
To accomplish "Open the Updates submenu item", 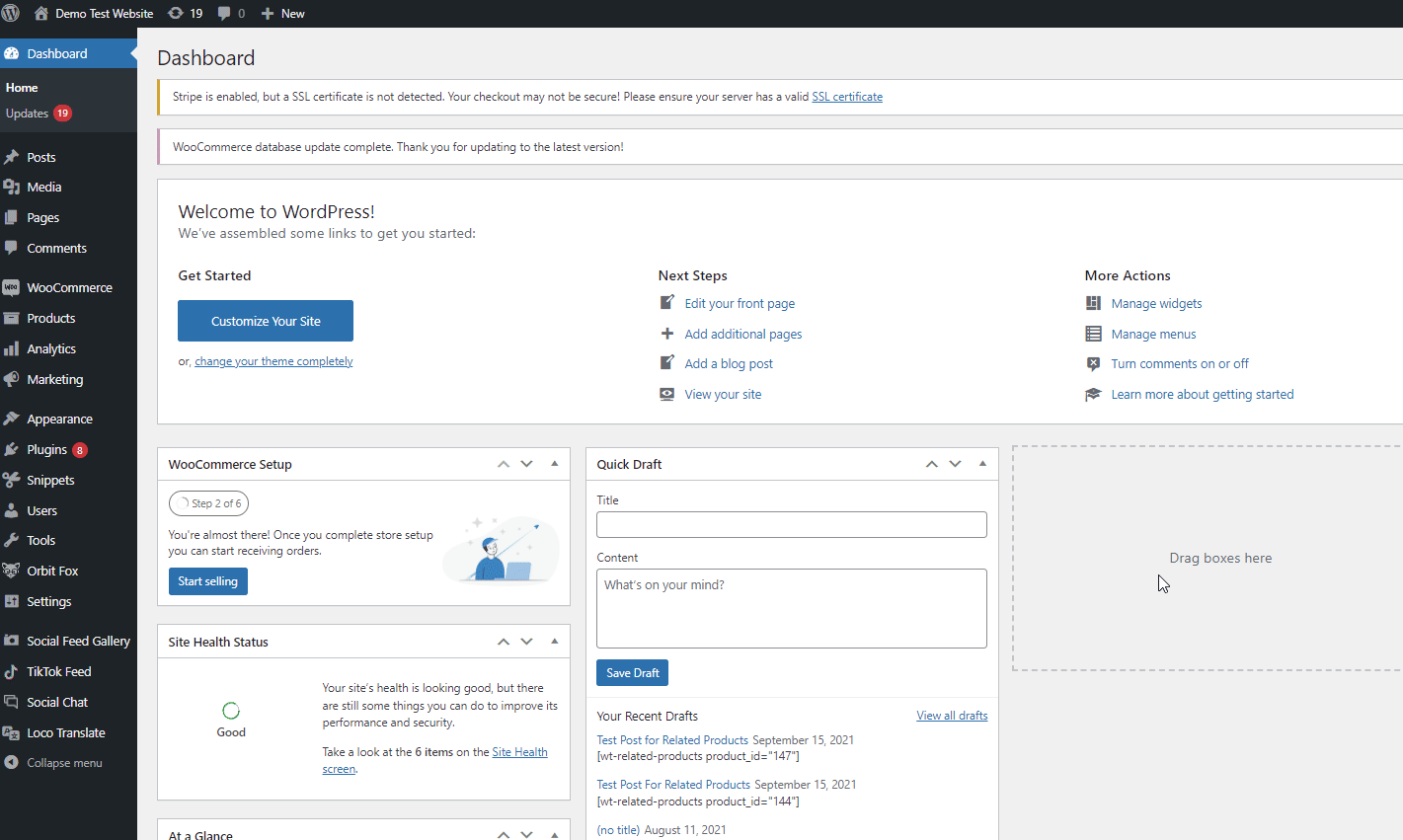I will coord(38,114).
